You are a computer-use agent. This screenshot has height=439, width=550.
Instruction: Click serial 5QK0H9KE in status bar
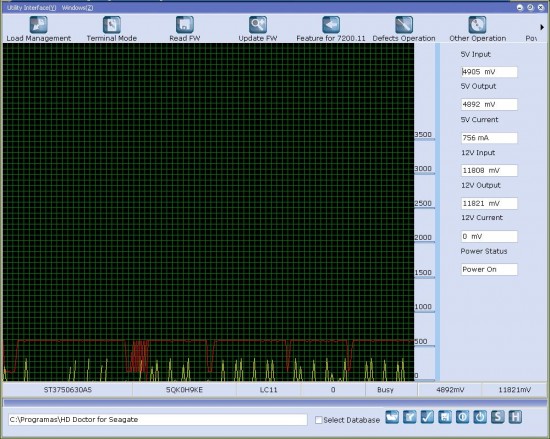184,390
